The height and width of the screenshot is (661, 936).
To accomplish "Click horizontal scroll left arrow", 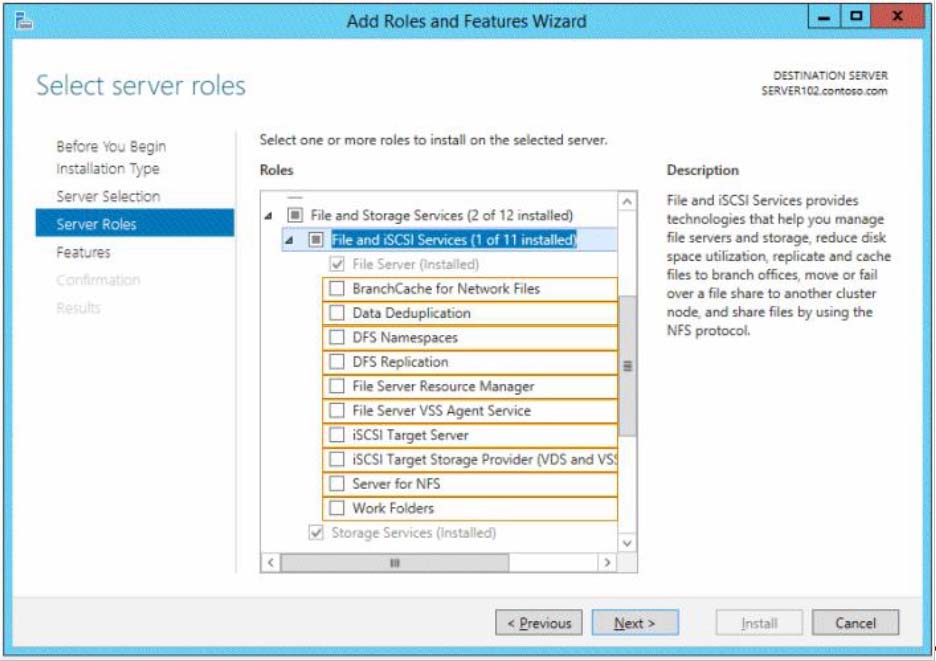I will pos(271,562).
